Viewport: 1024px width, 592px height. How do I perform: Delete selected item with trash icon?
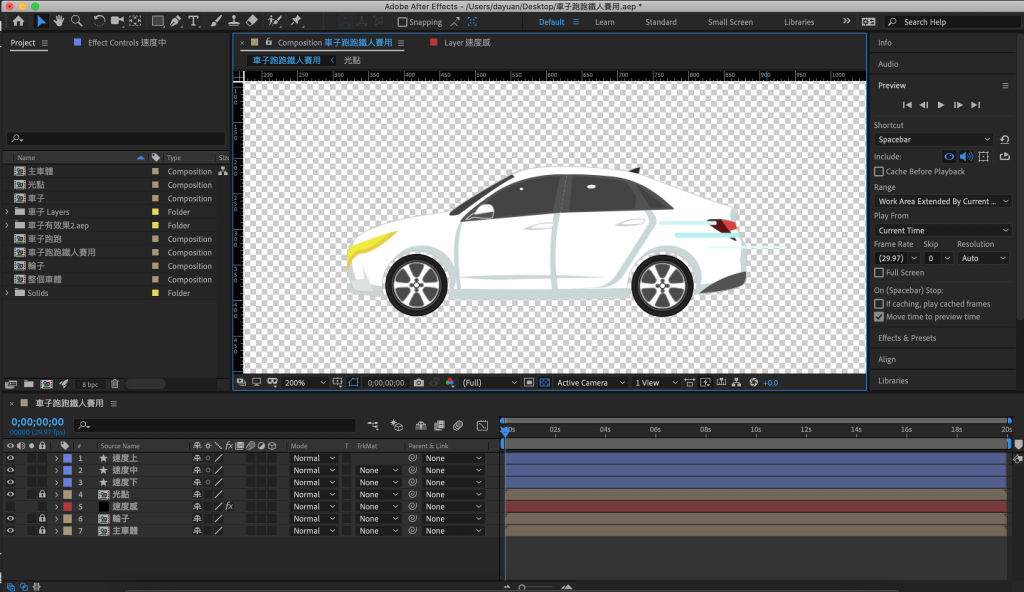pyautogui.click(x=114, y=384)
